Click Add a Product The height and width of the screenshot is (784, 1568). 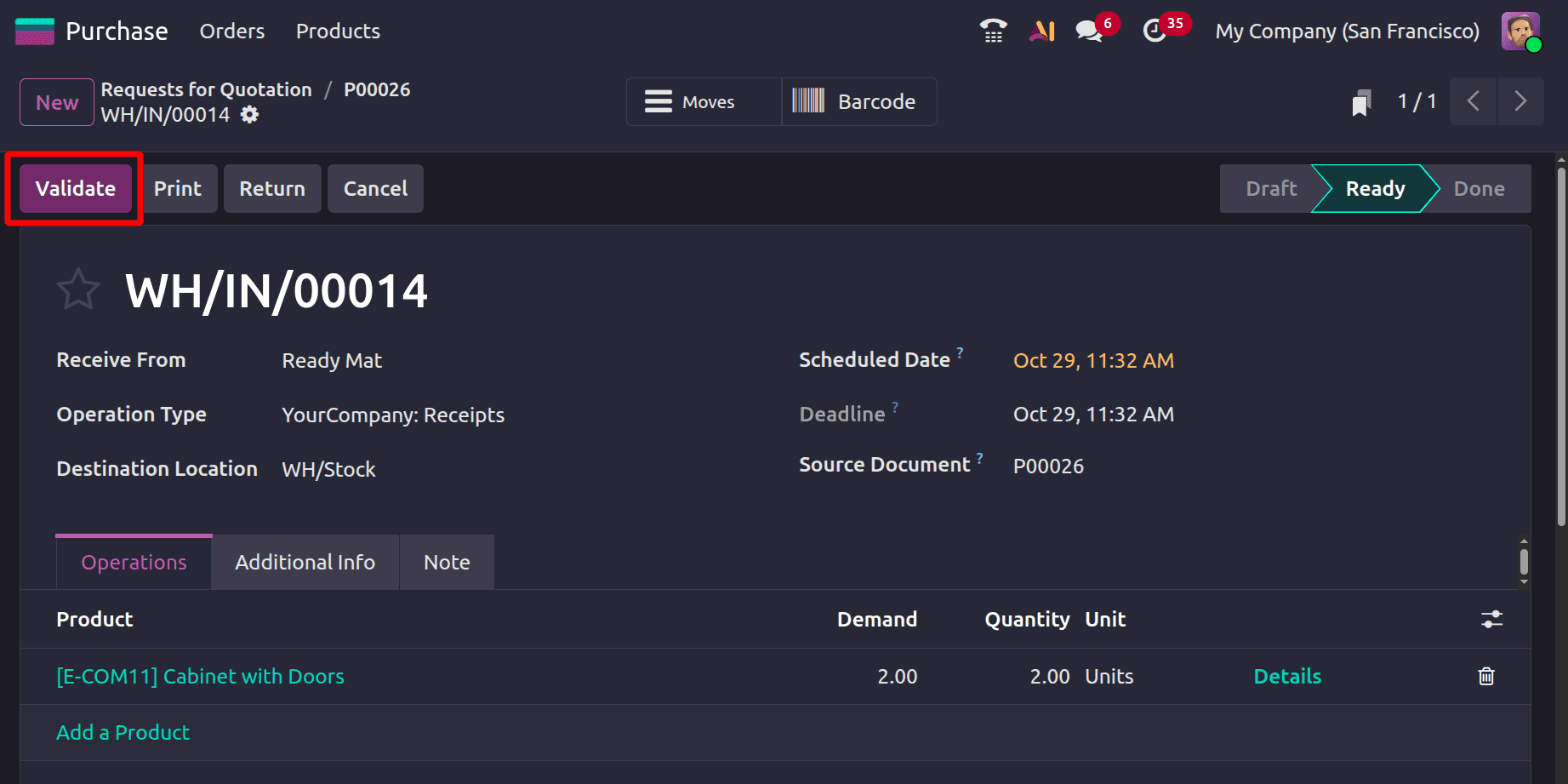point(123,732)
